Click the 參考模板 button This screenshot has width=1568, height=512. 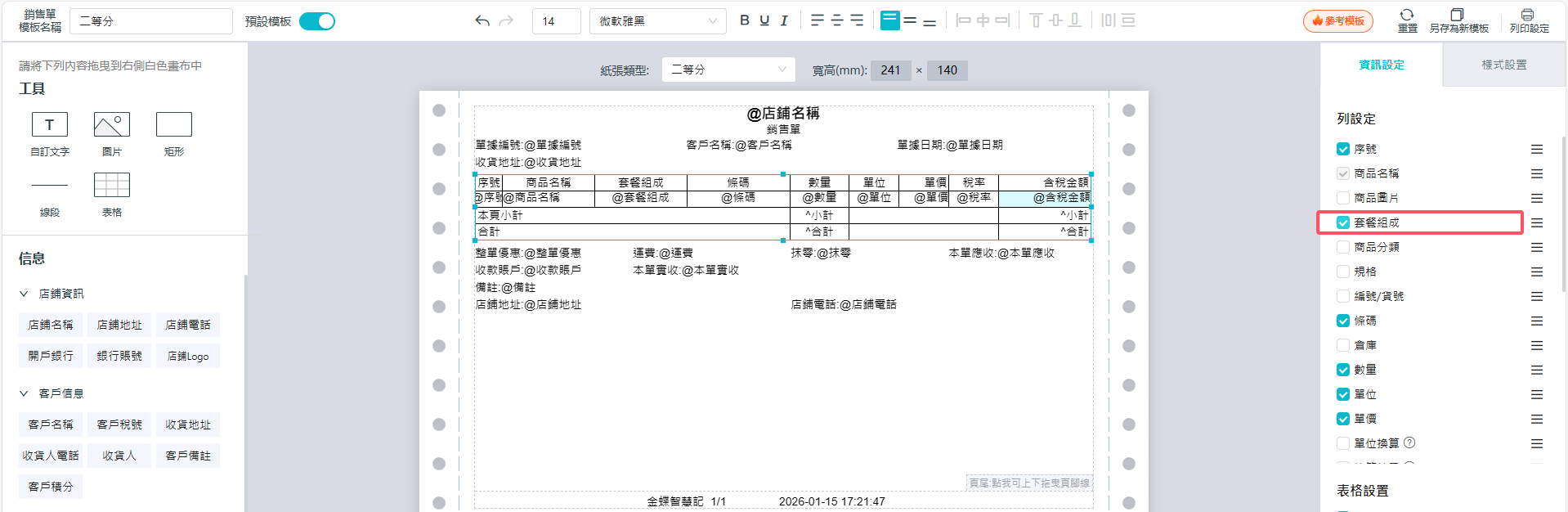tap(1337, 21)
